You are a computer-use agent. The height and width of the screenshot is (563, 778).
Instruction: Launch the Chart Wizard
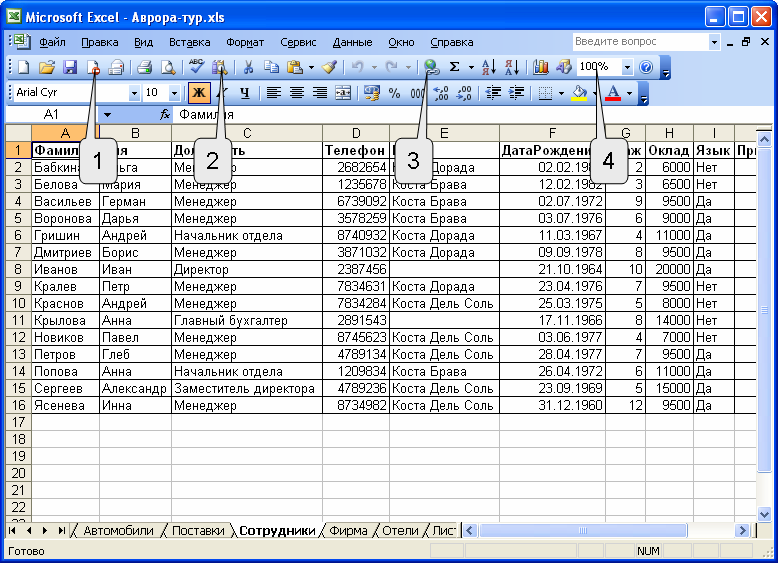(540, 67)
